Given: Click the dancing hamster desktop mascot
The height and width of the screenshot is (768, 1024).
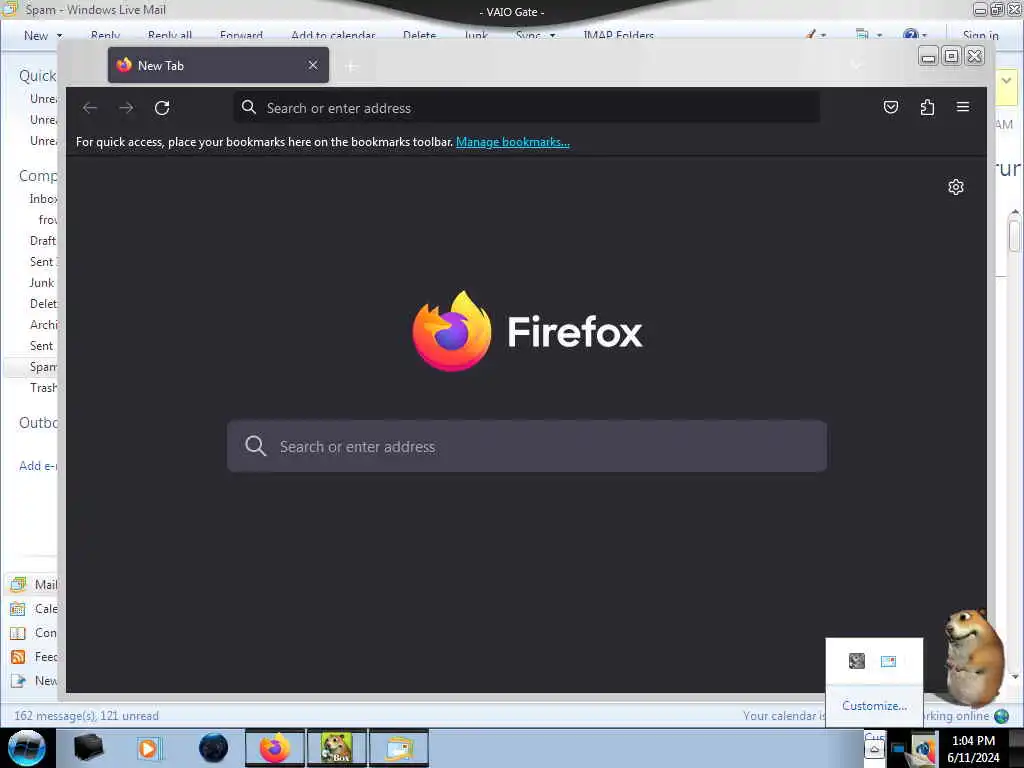Looking at the screenshot, I should click(973, 656).
